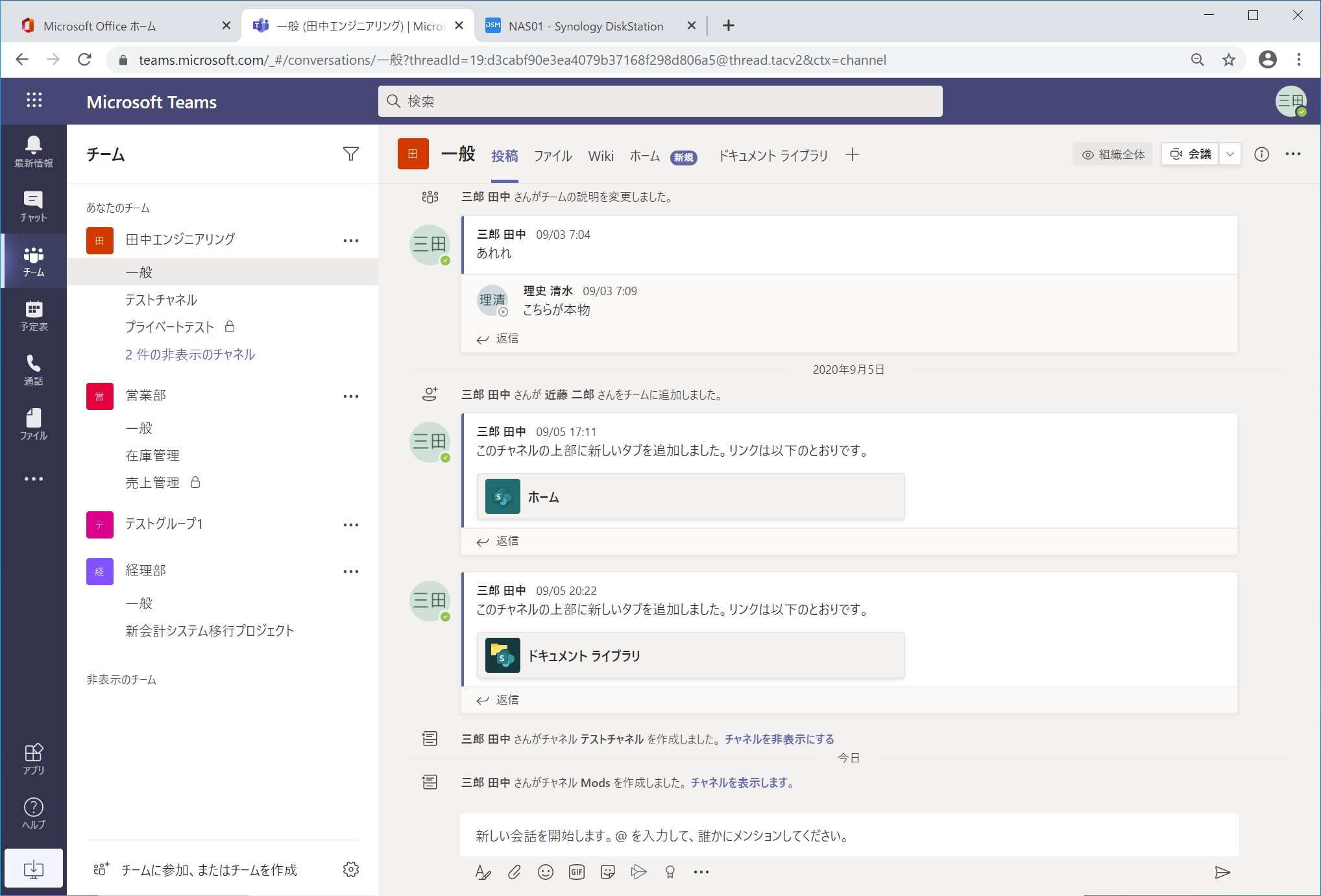1321x896 pixels.
Task: Reply to the こちらが本物 thread
Action: 498,339
